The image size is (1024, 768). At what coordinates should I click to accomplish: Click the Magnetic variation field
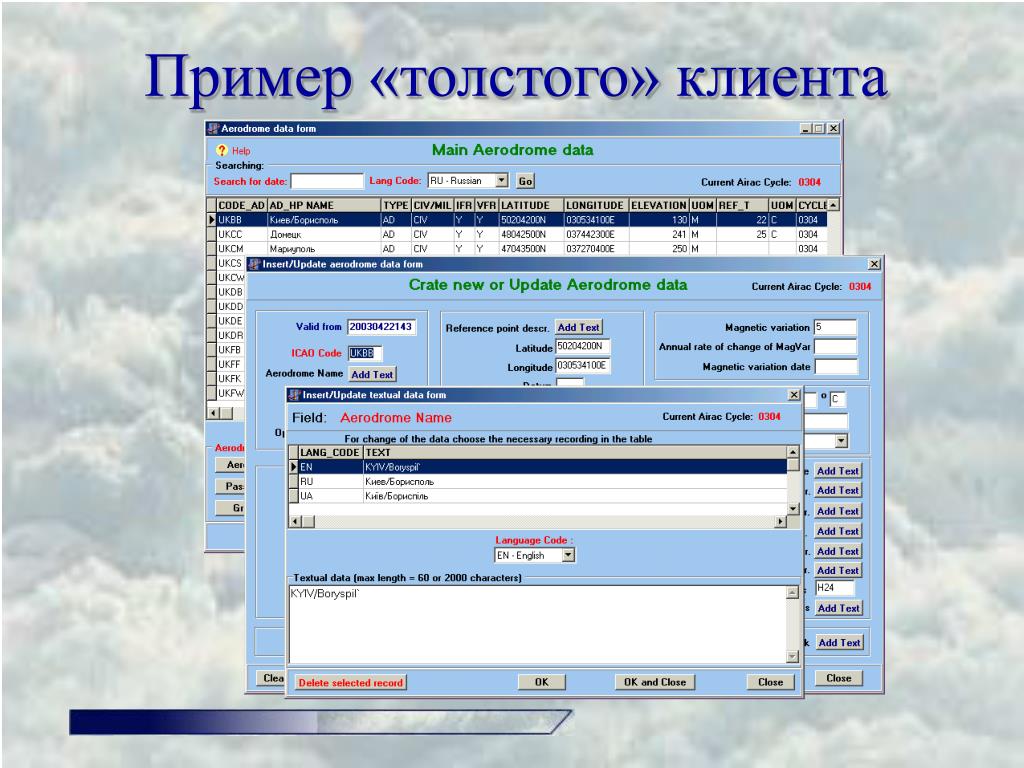[835, 327]
